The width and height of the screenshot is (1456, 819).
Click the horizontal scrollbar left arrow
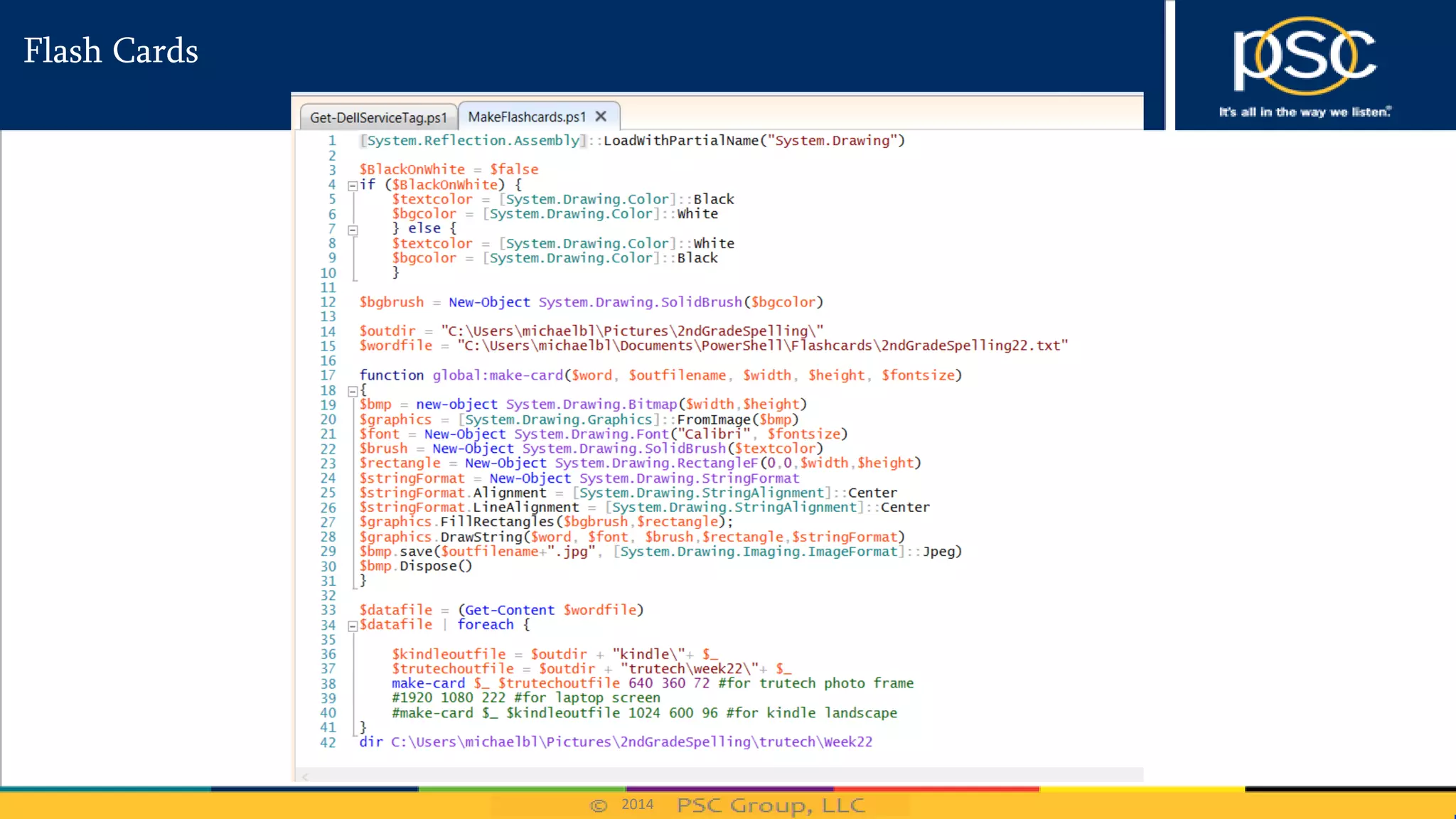pos(305,777)
